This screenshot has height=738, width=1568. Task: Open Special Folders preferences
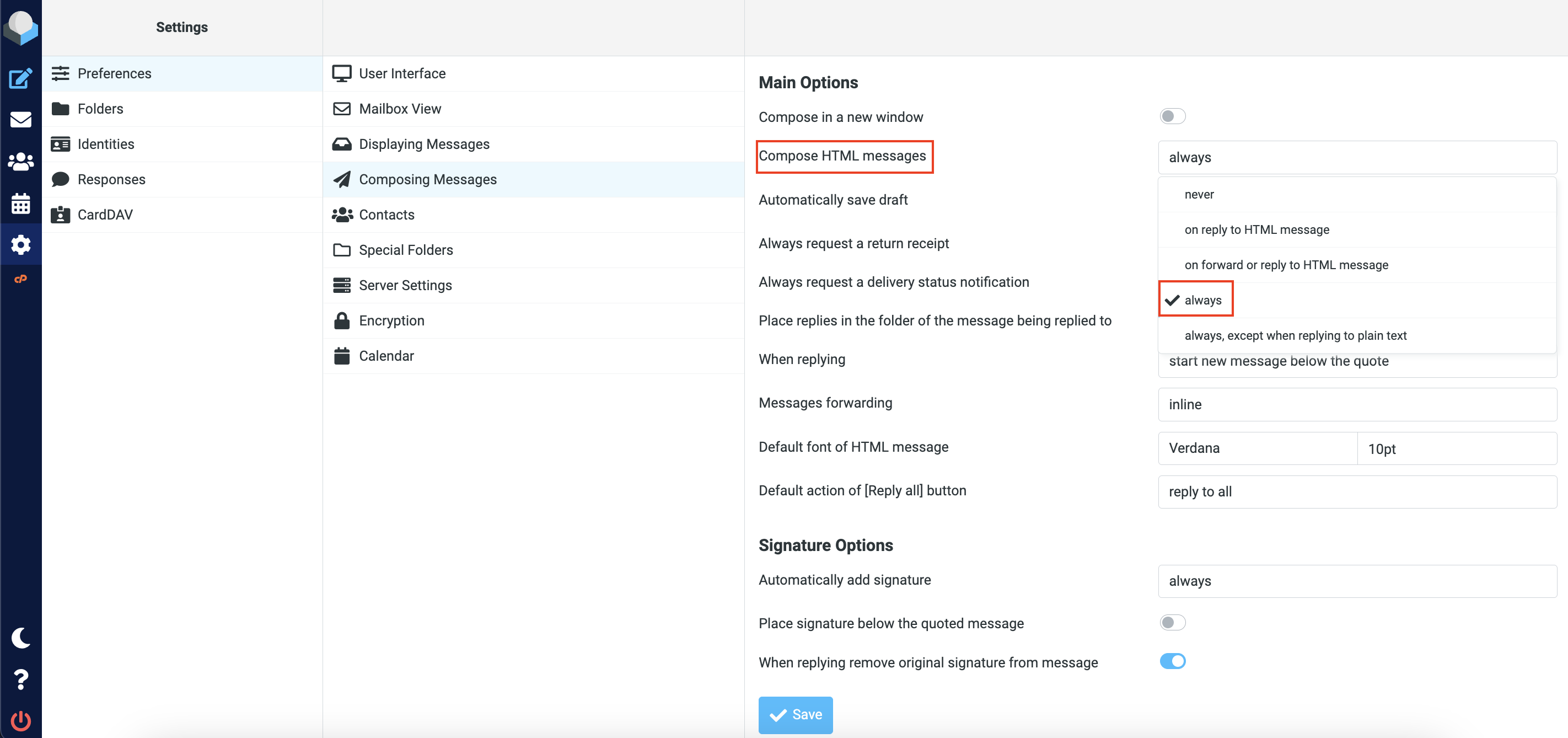pyautogui.click(x=533, y=250)
